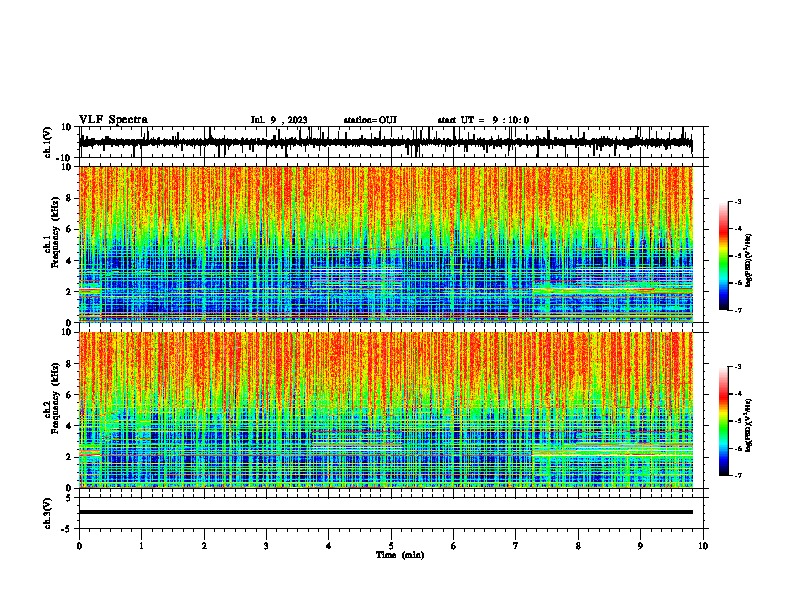Select the date text 'Jul 9, 2023'
The height and width of the screenshot is (612, 792).
279,120
